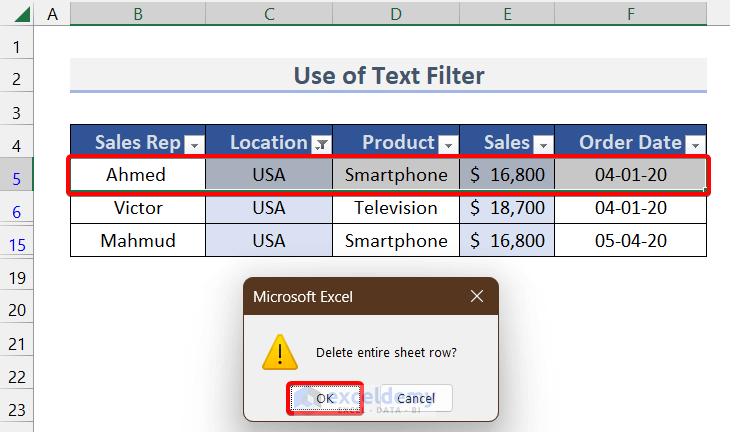Open the Product filter dropdown
Image resolution: width=730 pixels, height=432 pixels.
point(448,144)
